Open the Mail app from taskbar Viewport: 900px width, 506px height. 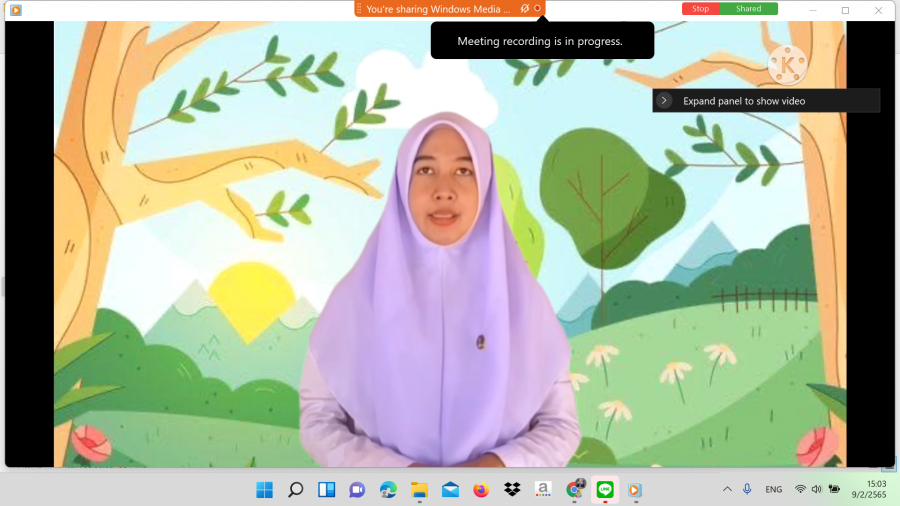450,490
